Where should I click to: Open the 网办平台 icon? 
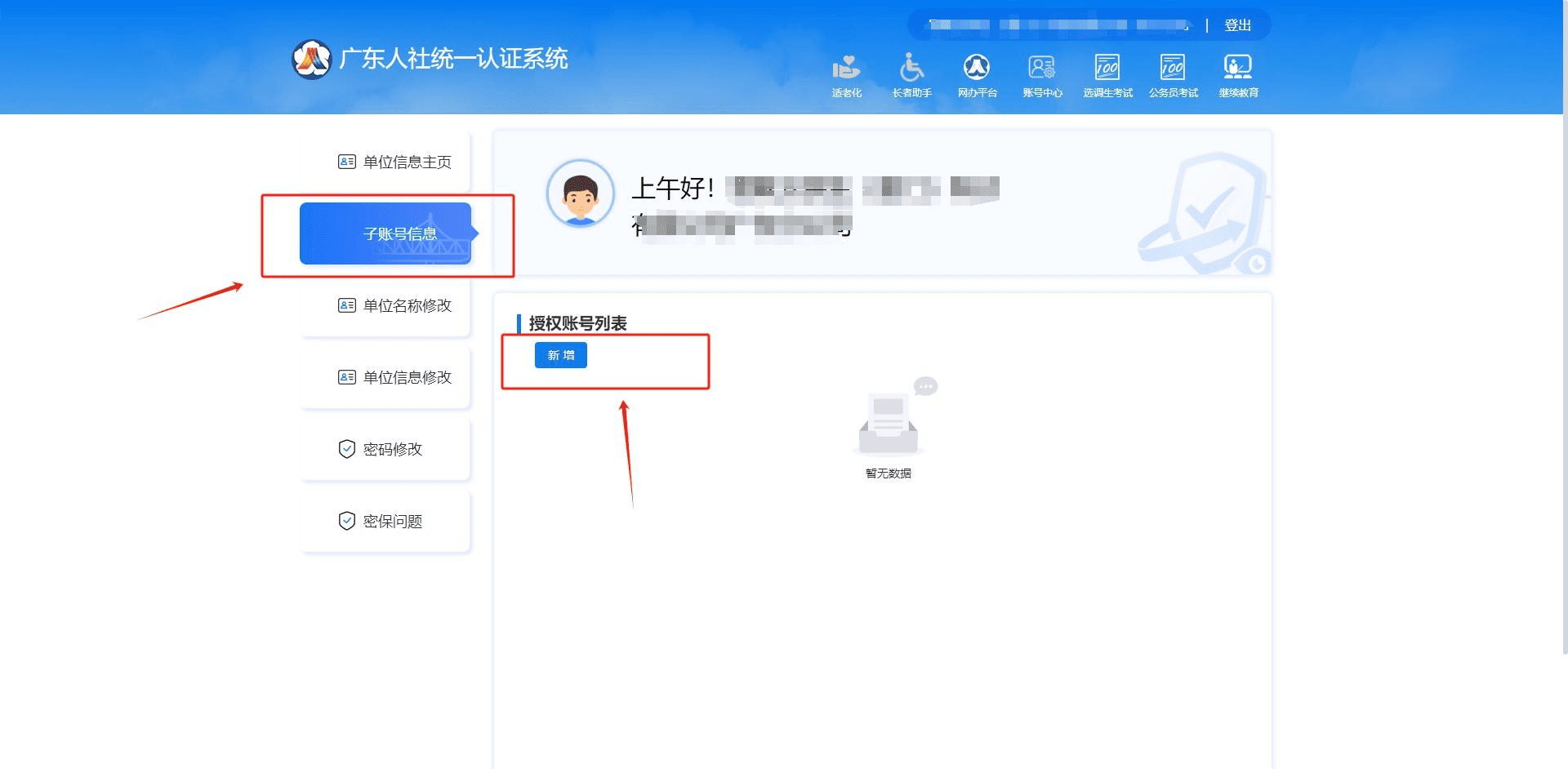coord(977,68)
